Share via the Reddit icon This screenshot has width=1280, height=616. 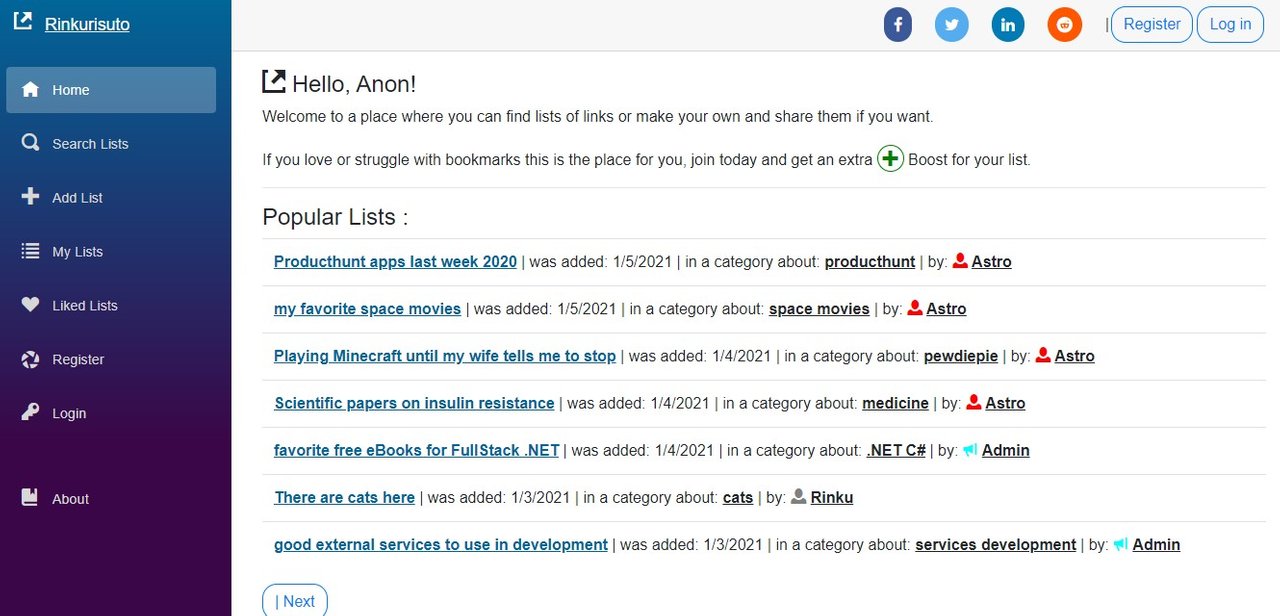click(x=1065, y=25)
